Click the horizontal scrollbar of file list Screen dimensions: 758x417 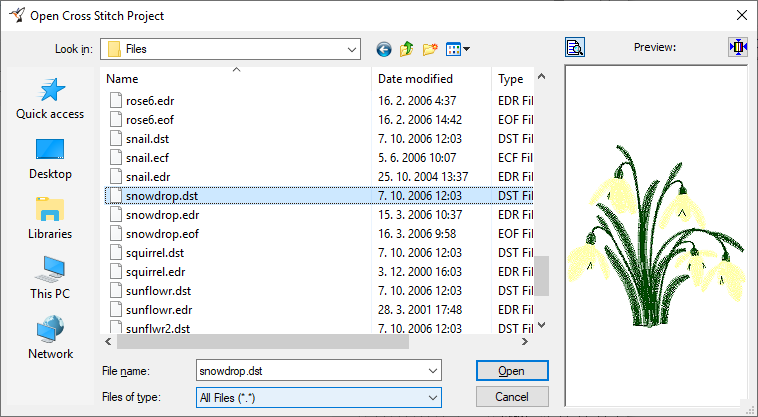pos(317,342)
